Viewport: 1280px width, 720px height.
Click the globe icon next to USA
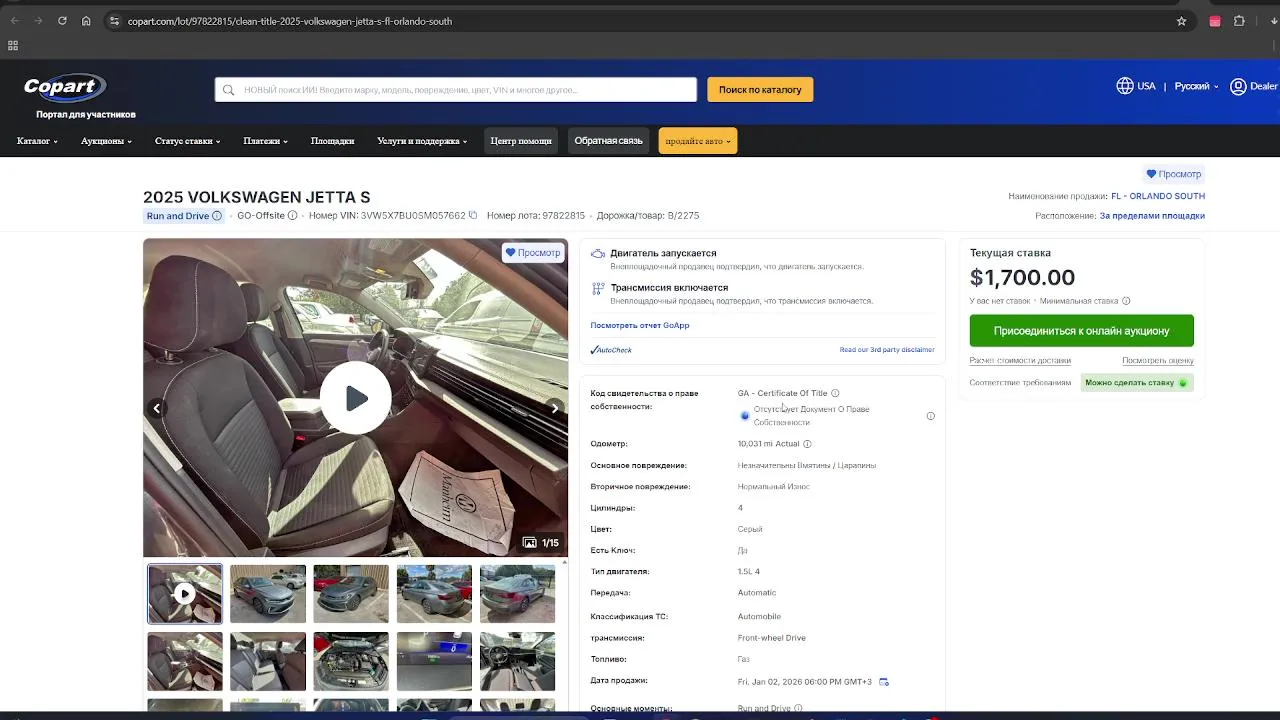(x=1125, y=86)
